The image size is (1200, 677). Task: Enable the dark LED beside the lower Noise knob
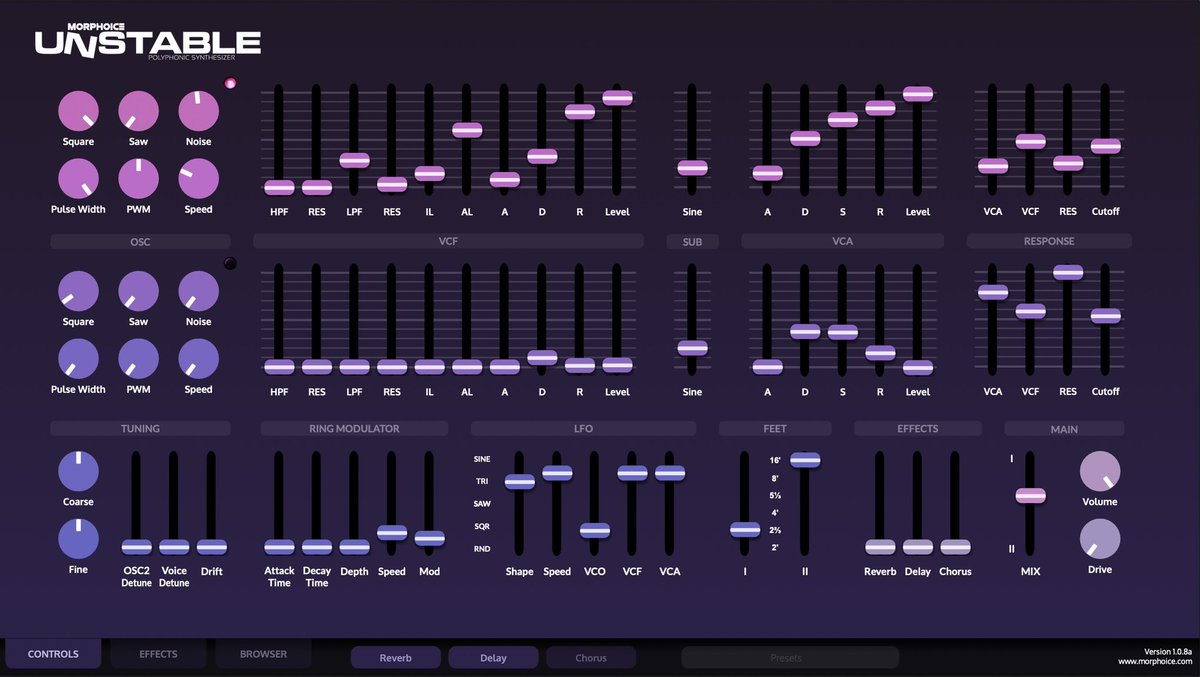(x=231, y=264)
